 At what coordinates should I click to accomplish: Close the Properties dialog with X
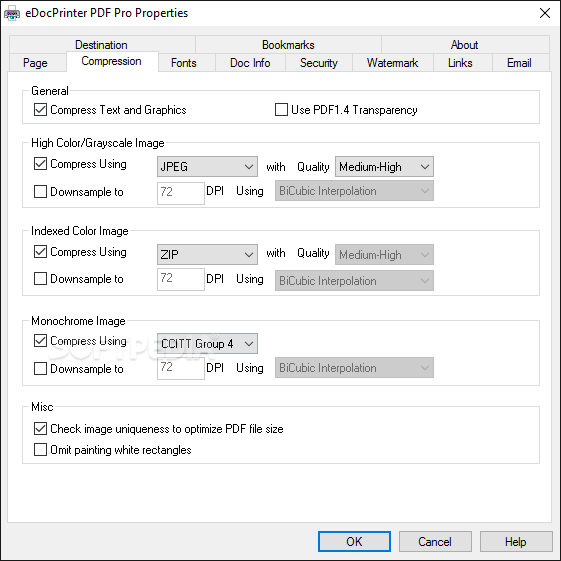tap(545, 13)
